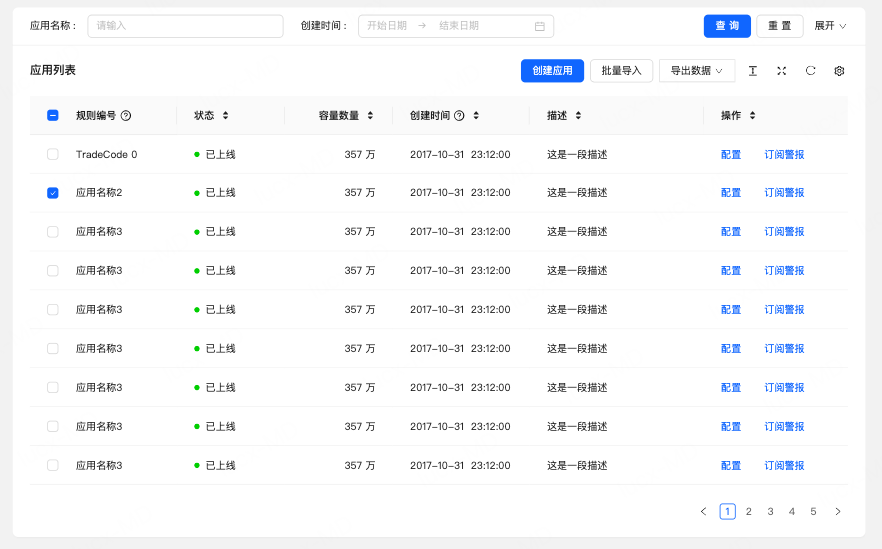This screenshot has height=549, width=882.
Task: Click 订阅警报 in the last table row
Action: tap(784, 466)
